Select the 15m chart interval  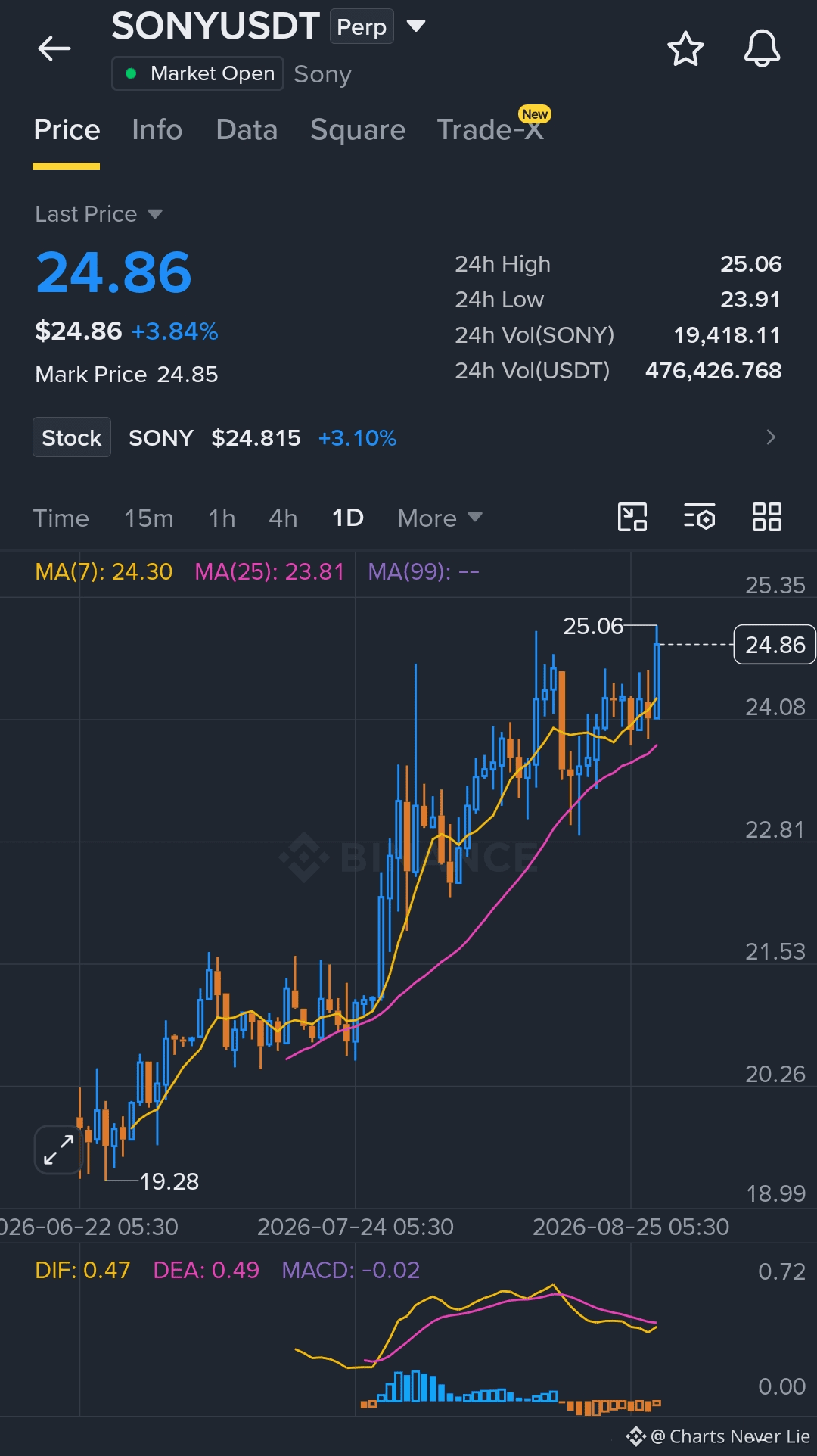click(148, 518)
